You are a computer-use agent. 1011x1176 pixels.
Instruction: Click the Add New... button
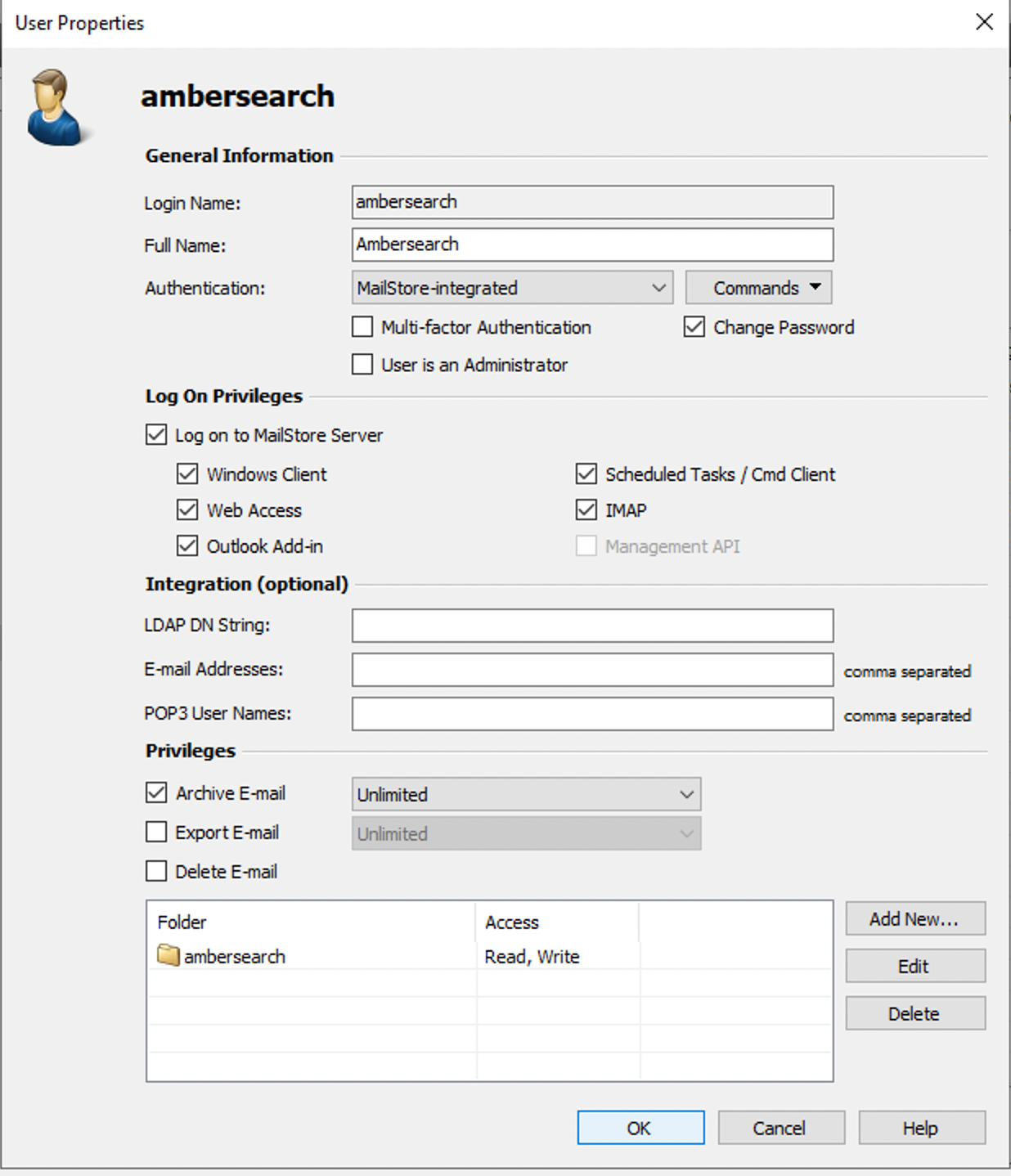(915, 919)
